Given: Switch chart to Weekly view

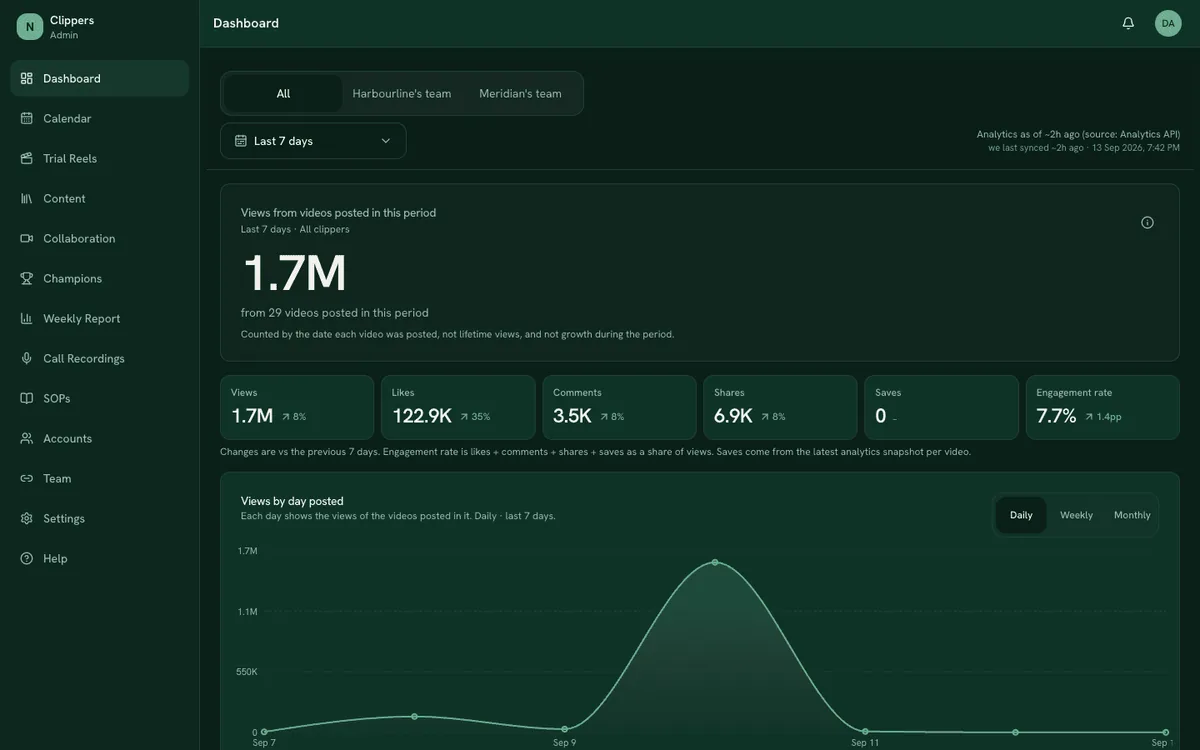Looking at the screenshot, I should (1076, 515).
